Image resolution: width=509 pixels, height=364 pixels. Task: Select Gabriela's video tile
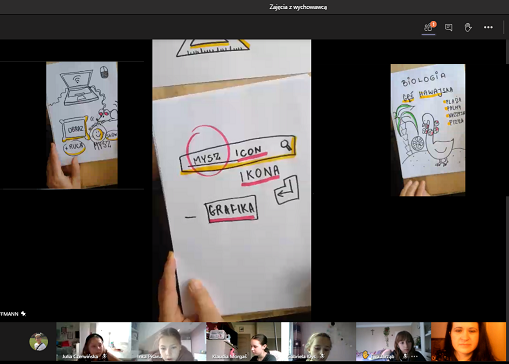(x=318, y=342)
